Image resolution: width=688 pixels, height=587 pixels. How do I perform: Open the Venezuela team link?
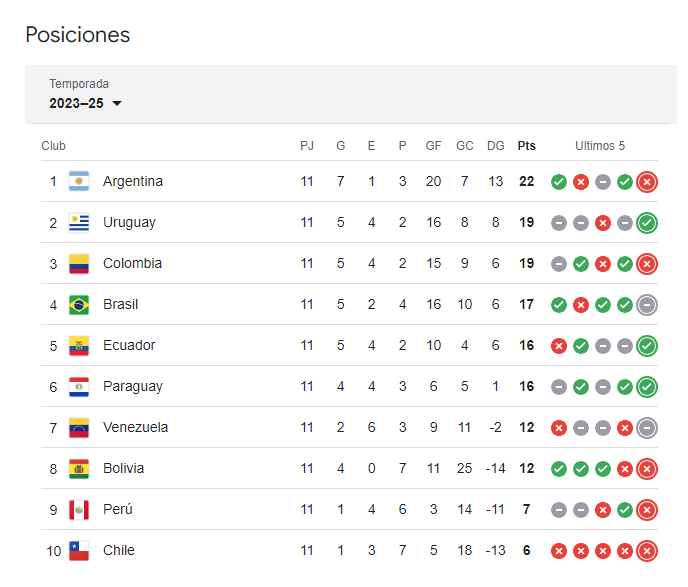point(135,428)
